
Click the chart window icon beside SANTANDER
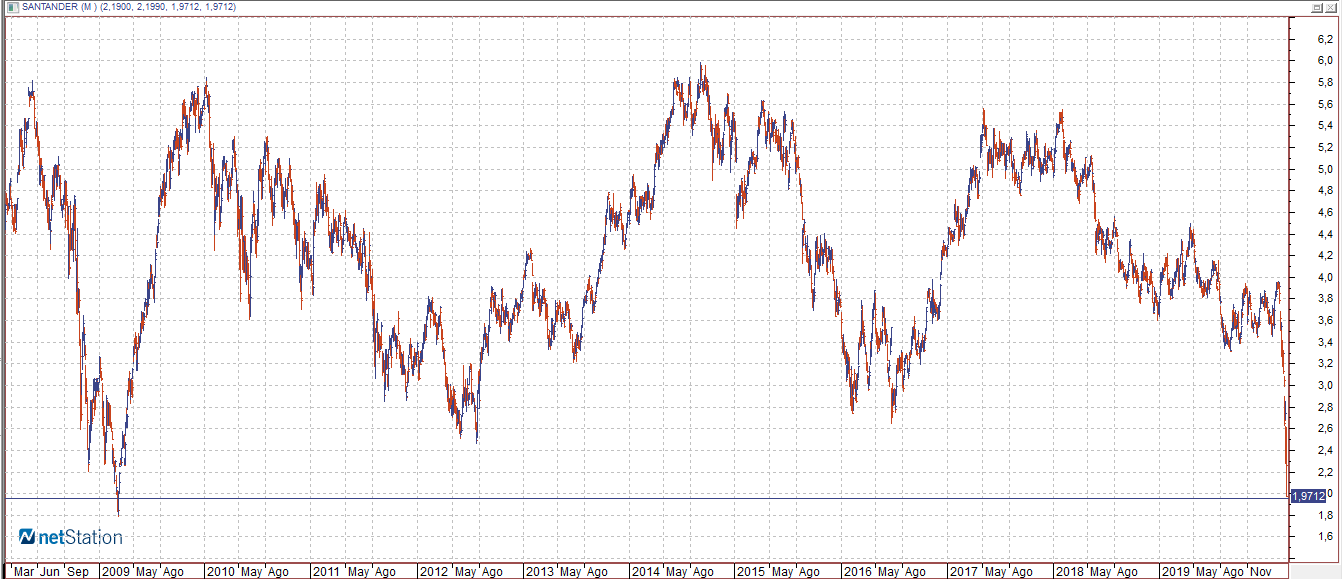point(8,7)
